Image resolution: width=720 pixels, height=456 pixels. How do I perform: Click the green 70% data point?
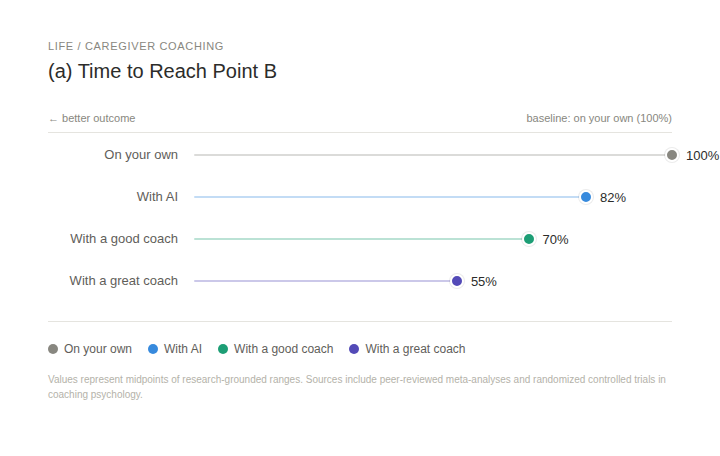(x=529, y=239)
